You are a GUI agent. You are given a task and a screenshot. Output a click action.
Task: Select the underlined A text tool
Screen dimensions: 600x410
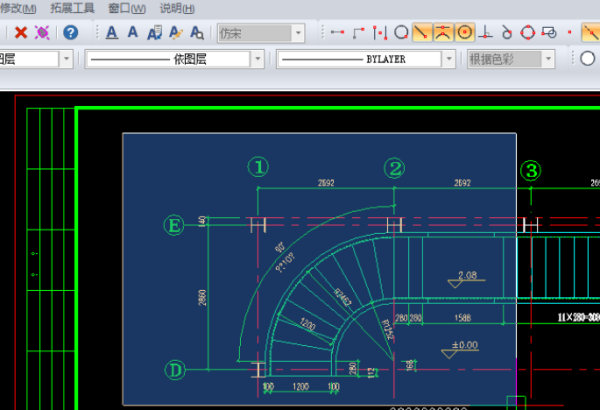[111, 33]
